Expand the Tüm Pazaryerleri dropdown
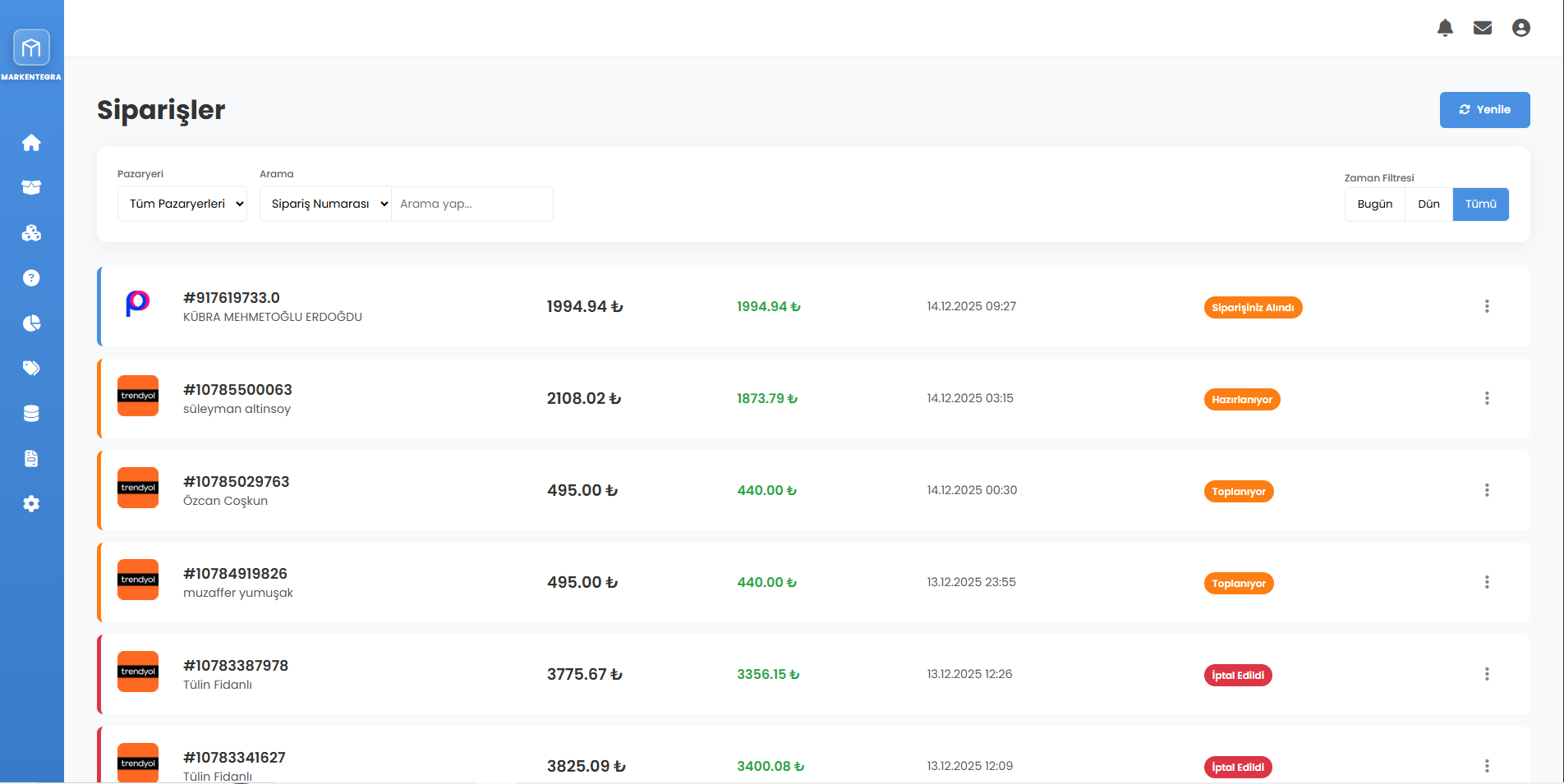 pyautogui.click(x=182, y=204)
